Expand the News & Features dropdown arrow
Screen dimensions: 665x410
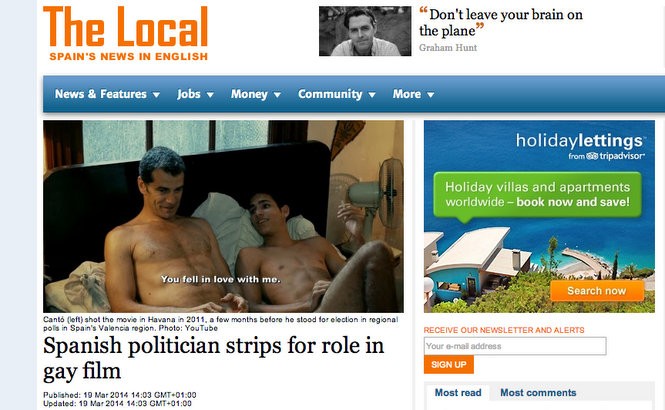[156, 95]
